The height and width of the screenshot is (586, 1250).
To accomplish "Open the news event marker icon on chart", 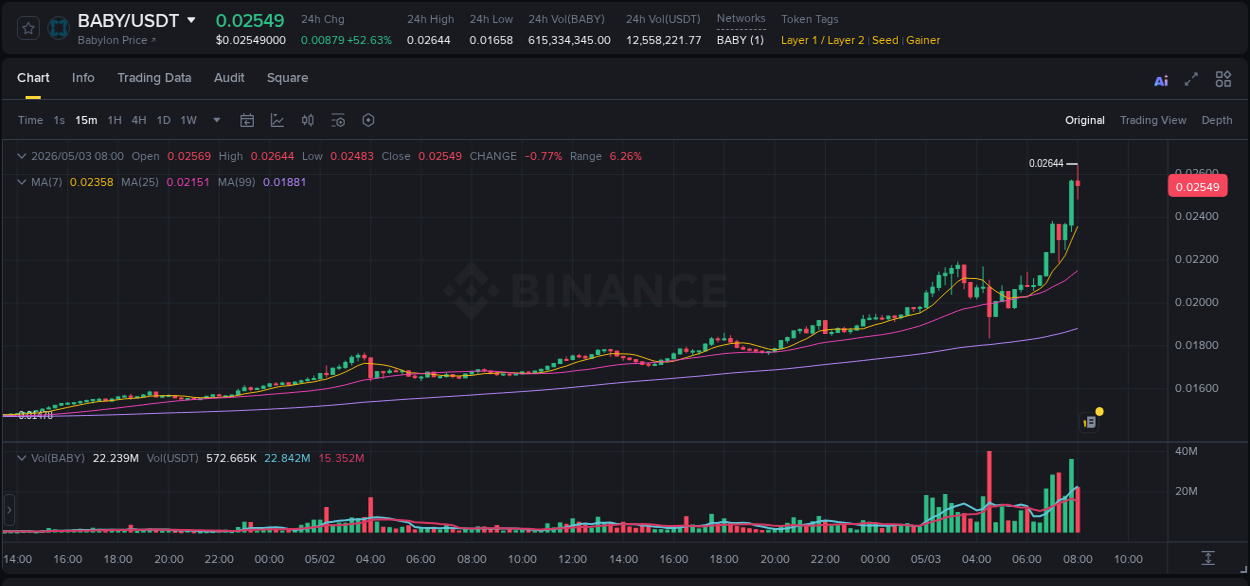I will click(x=1090, y=422).
